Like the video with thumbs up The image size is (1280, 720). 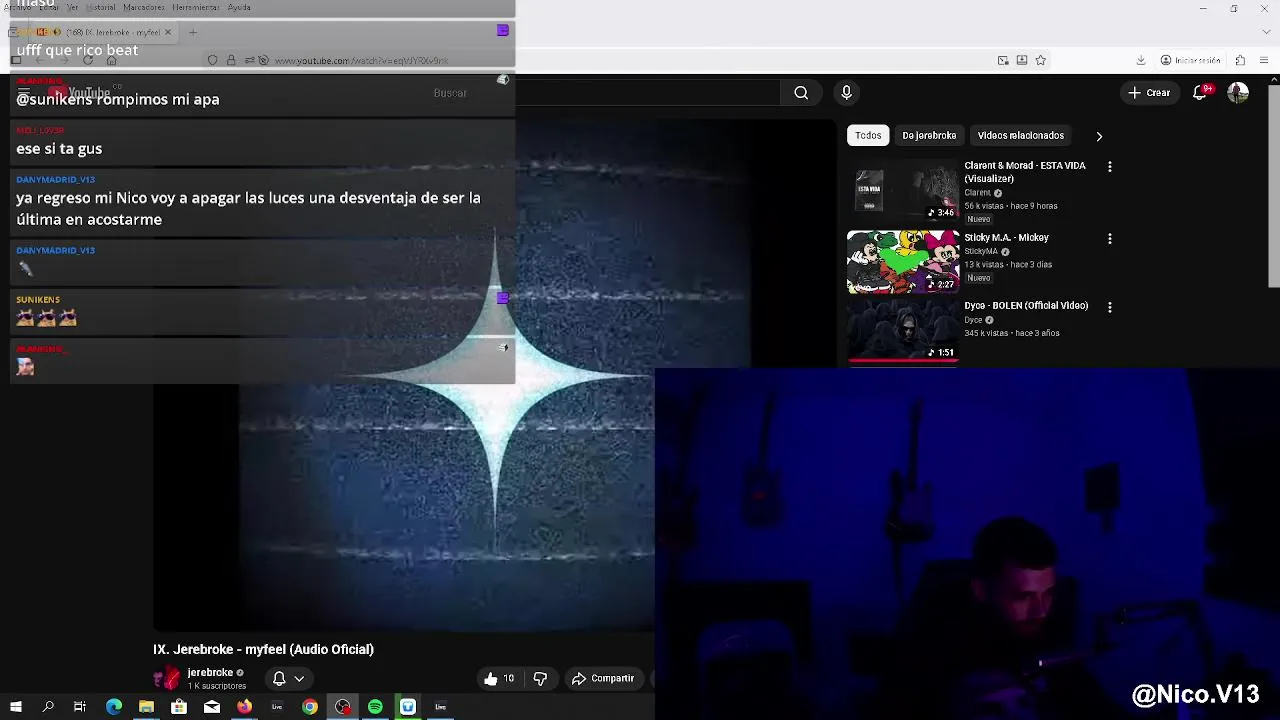[x=499, y=678]
